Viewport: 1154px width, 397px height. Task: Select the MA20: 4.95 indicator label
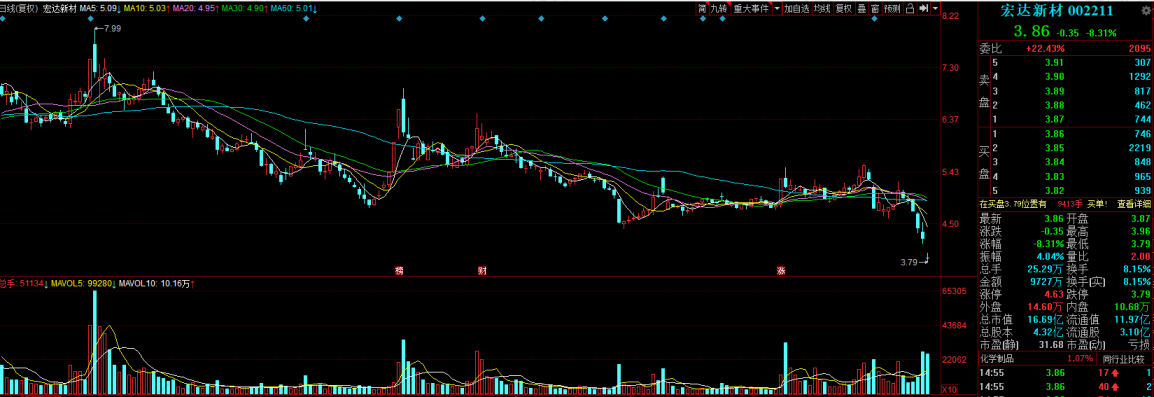pyautogui.click(x=193, y=9)
